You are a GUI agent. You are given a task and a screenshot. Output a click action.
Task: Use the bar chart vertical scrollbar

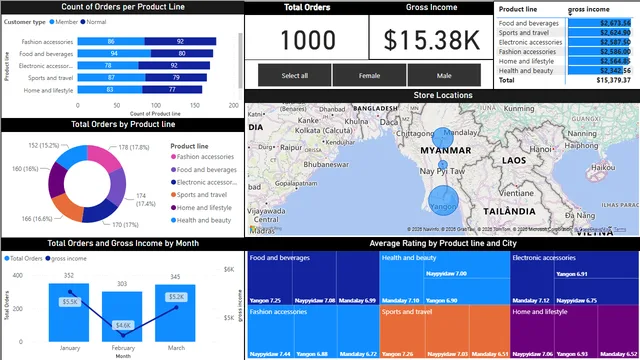(x=240, y=60)
